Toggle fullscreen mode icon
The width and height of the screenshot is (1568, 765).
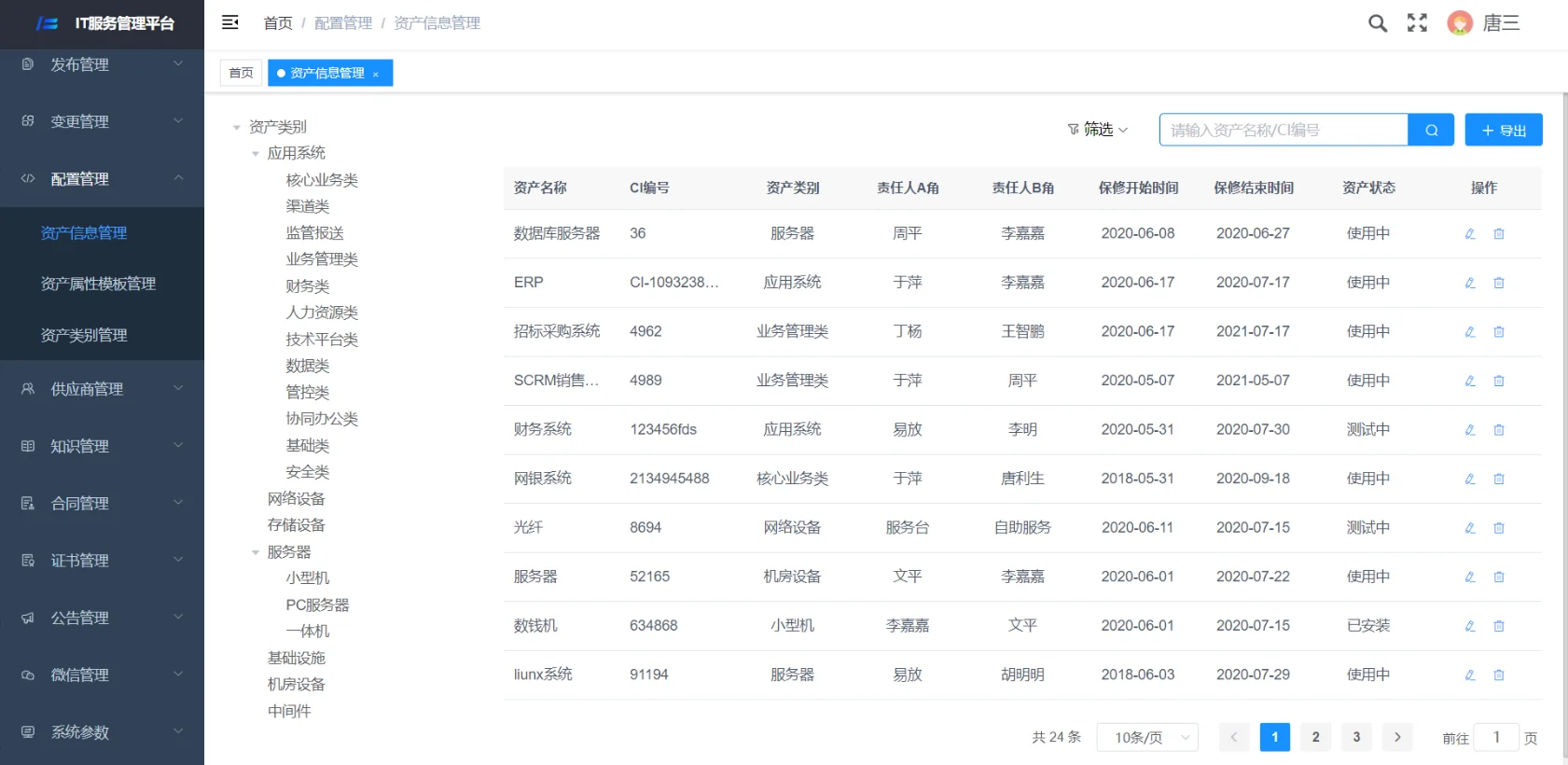[1417, 23]
